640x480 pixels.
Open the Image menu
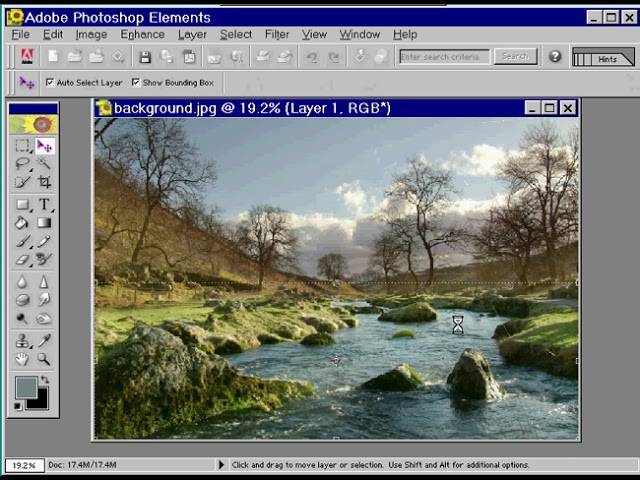[91, 34]
